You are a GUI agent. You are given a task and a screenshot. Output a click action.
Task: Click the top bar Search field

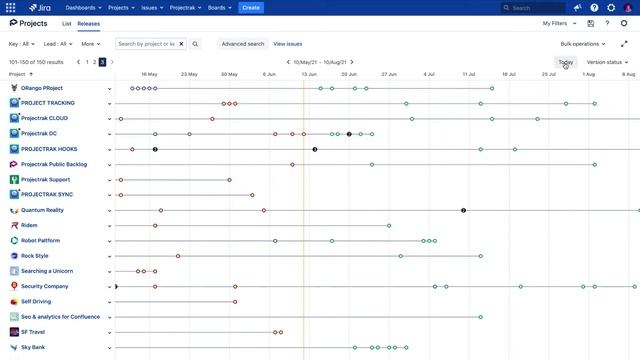(x=533, y=8)
